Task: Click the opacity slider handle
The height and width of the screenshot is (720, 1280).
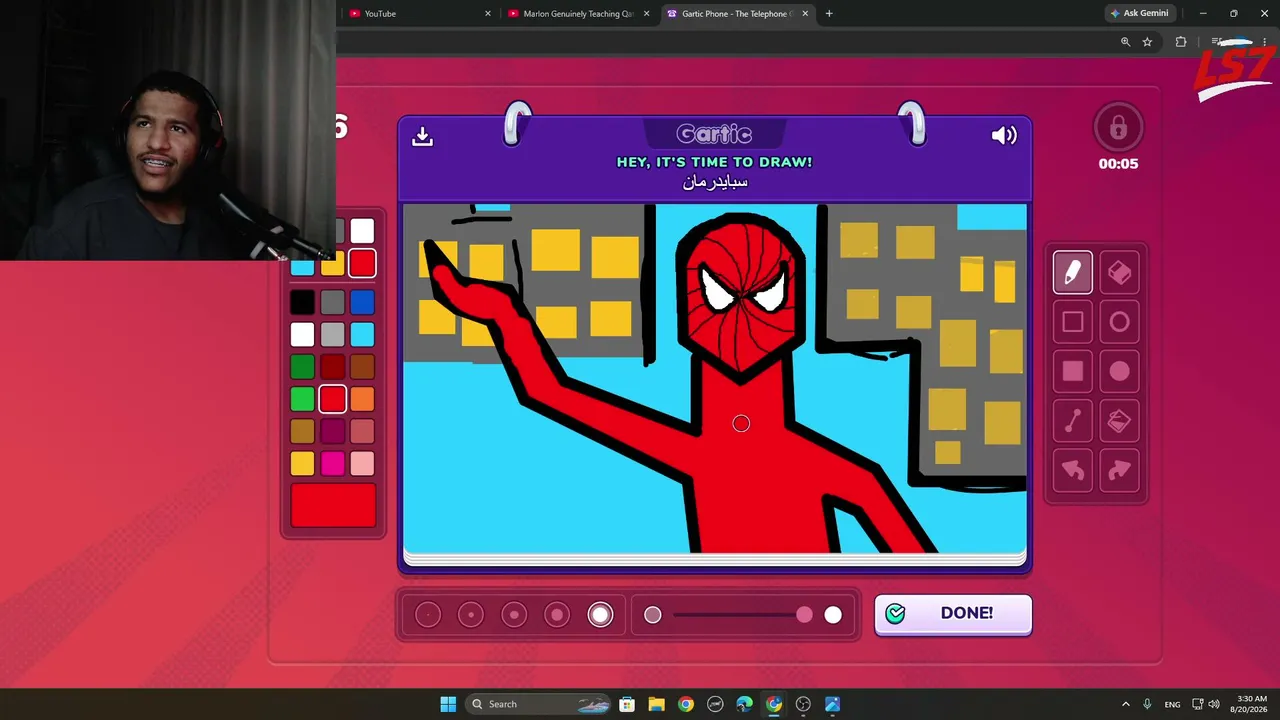Action: [804, 615]
